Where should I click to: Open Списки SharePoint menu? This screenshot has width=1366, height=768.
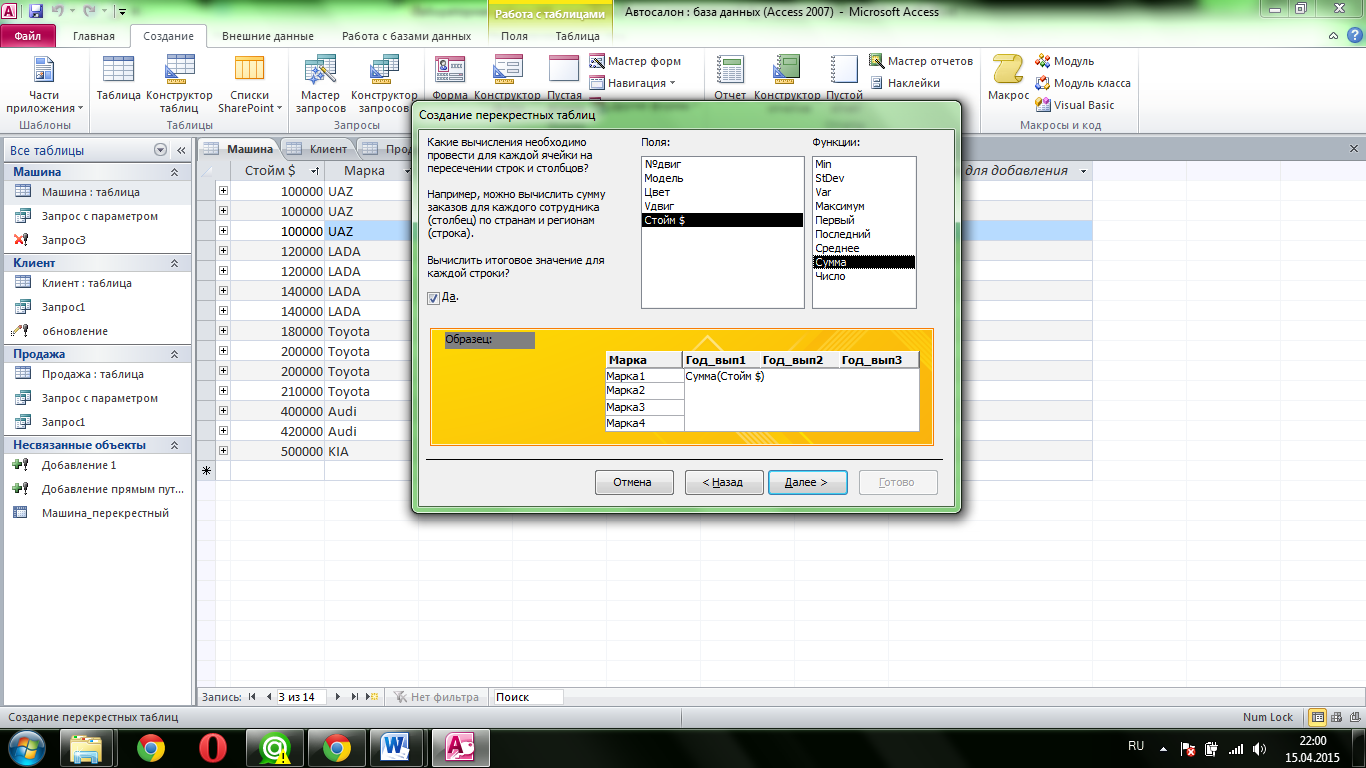[x=250, y=84]
